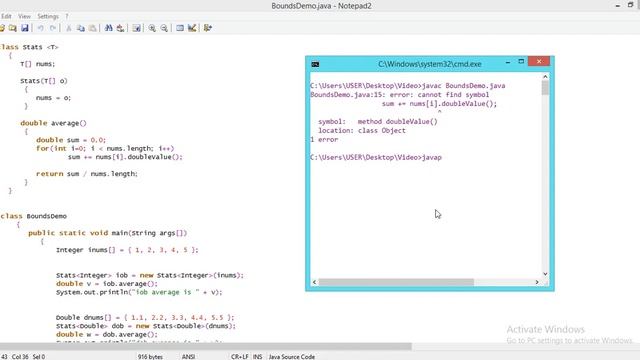This screenshot has height=360, width=640.
Task: Click 'Sel 0' in the status bar
Action: [39, 357]
